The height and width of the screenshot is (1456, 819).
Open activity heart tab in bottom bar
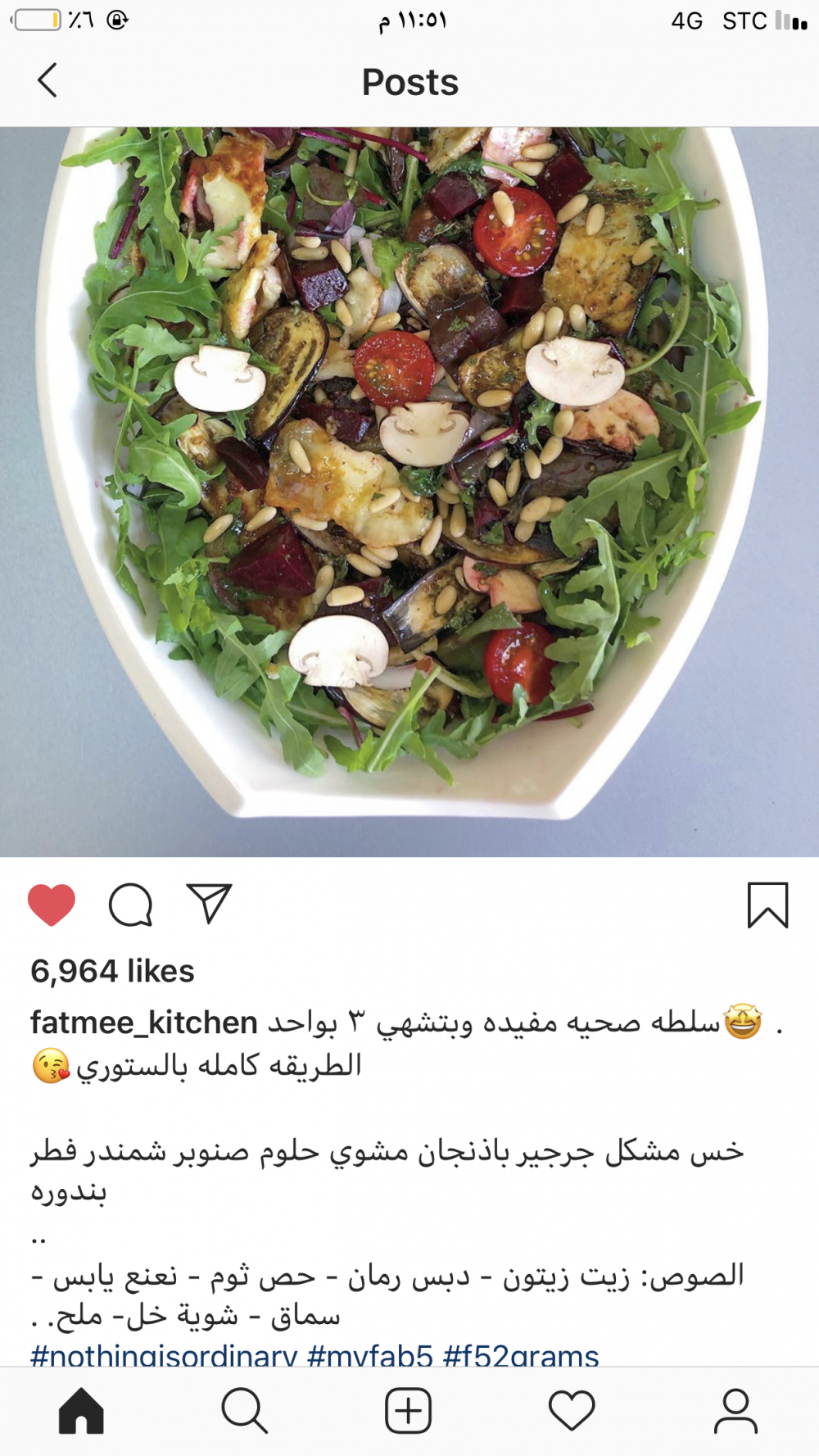pyautogui.click(x=572, y=1411)
